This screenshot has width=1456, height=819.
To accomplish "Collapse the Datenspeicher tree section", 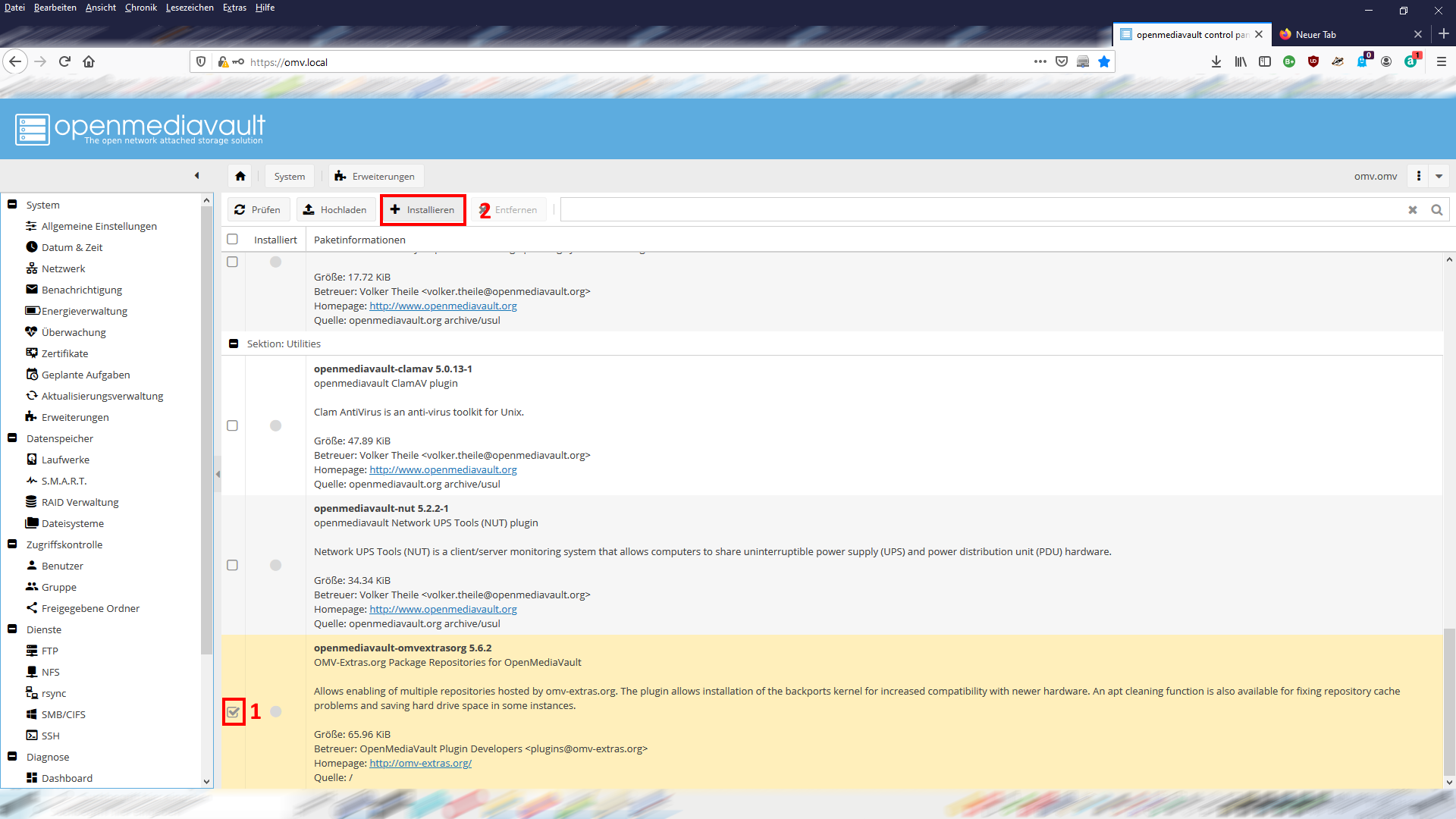I will pos(12,438).
